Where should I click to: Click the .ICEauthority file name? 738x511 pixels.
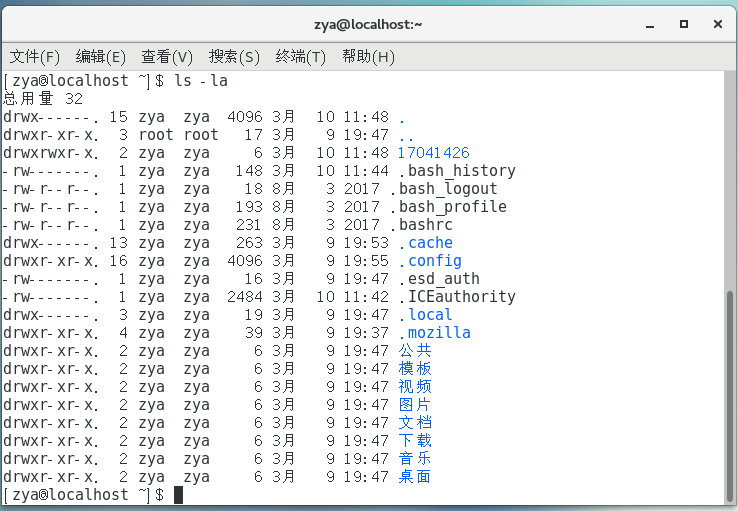coord(457,297)
